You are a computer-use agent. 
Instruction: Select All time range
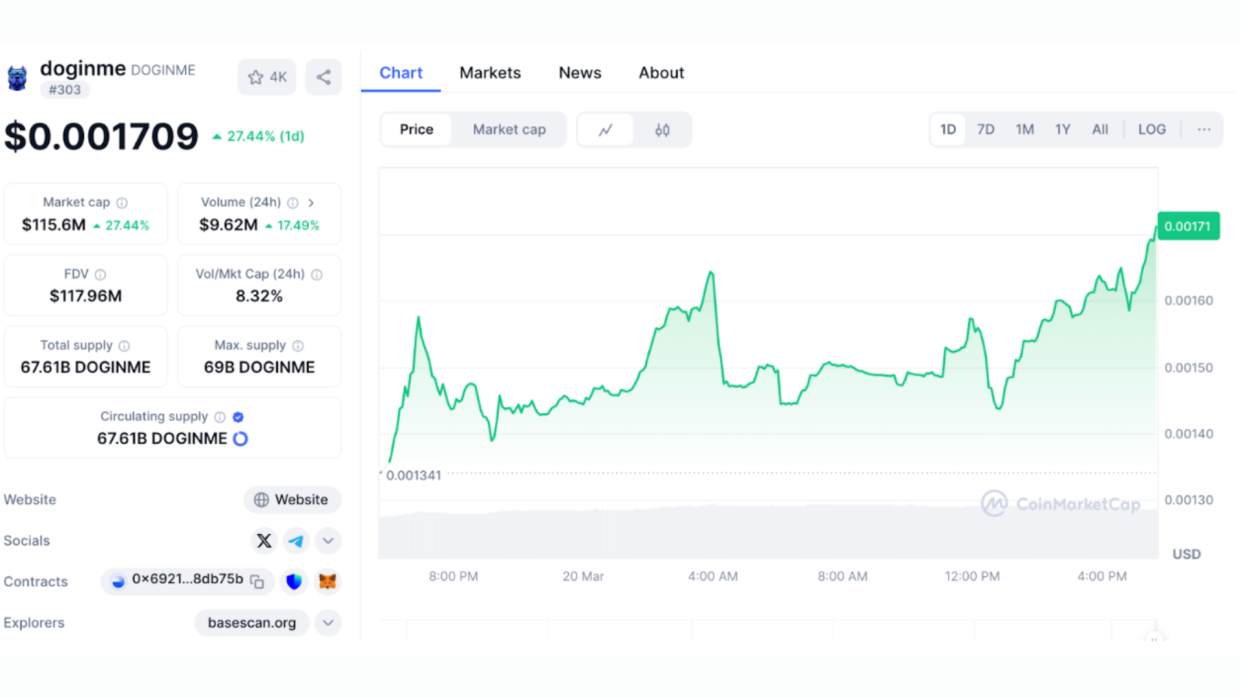pos(1100,130)
